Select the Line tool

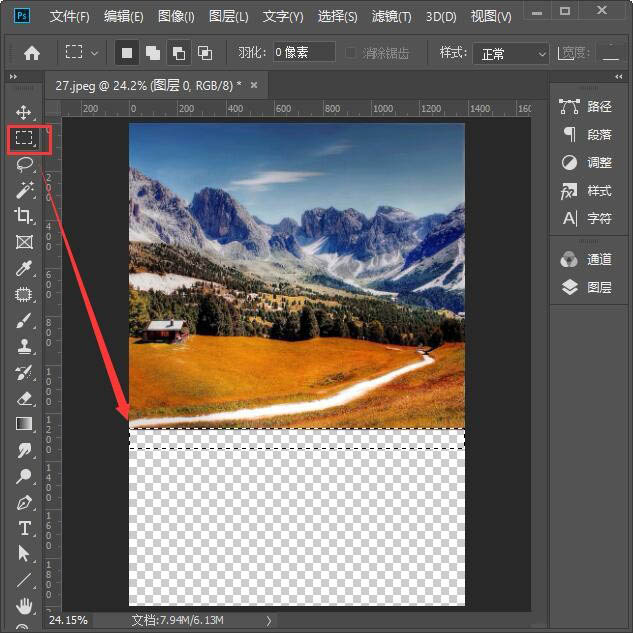[24, 580]
